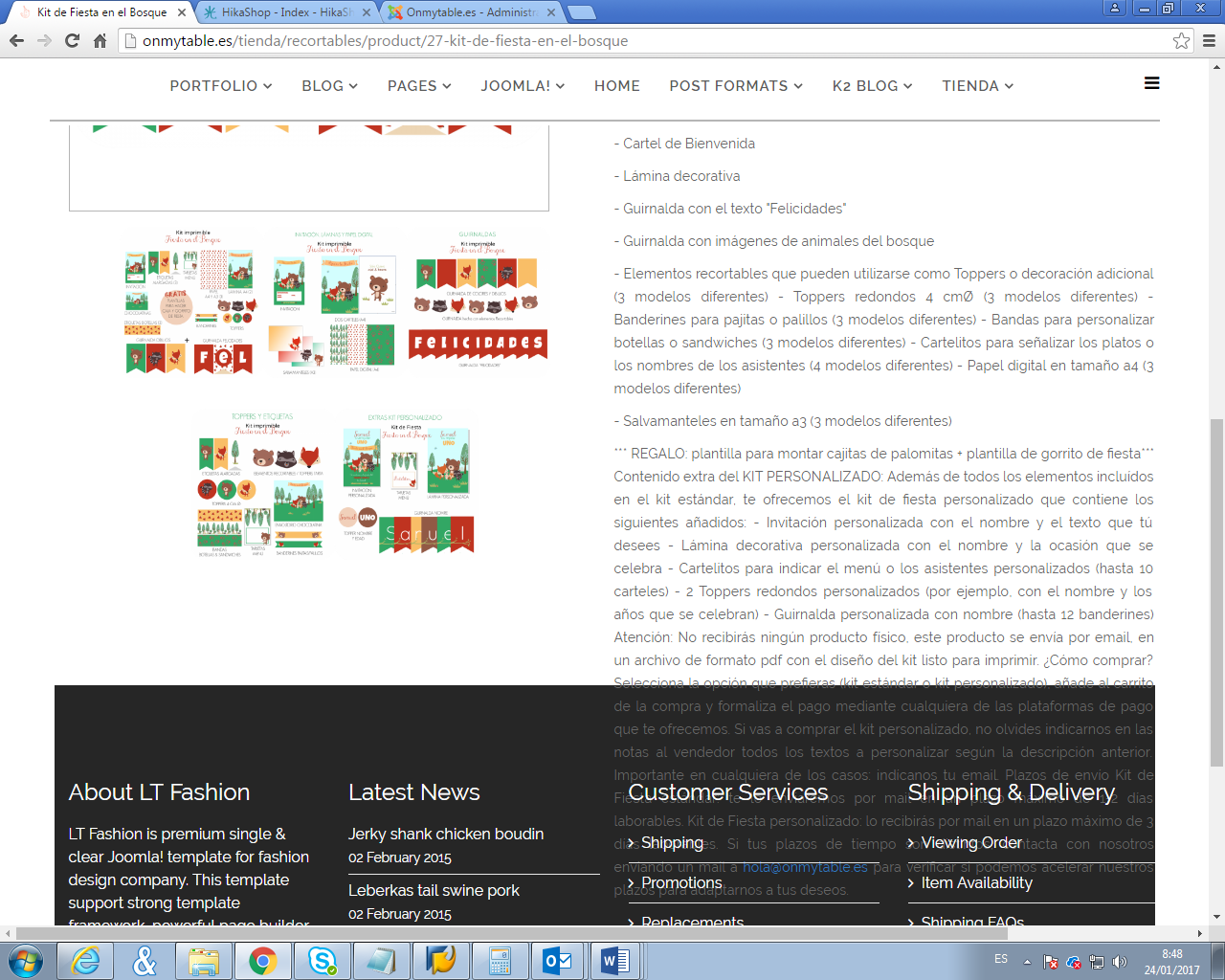Show hidden system tray icons

click(1027, 962)
